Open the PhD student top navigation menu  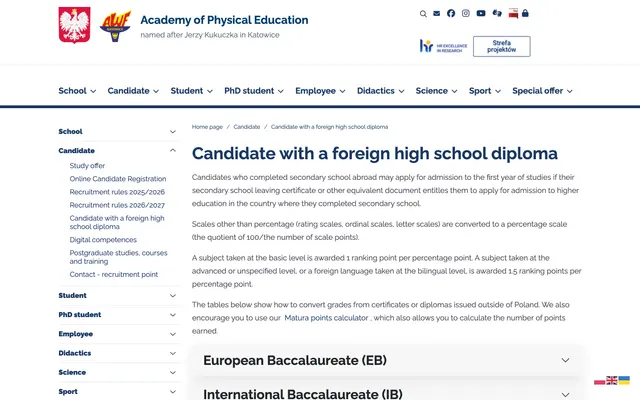click(x=253, y=91)
